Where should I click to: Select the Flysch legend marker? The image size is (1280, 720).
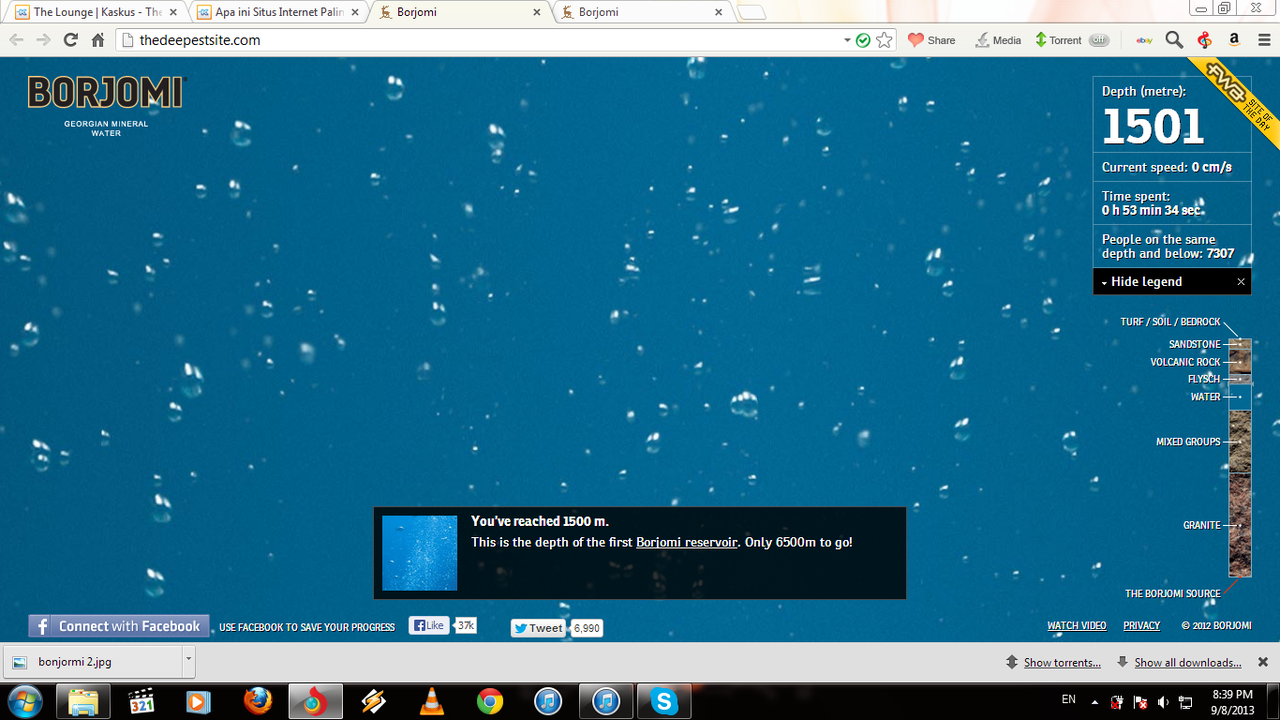tap(1240, 379)
